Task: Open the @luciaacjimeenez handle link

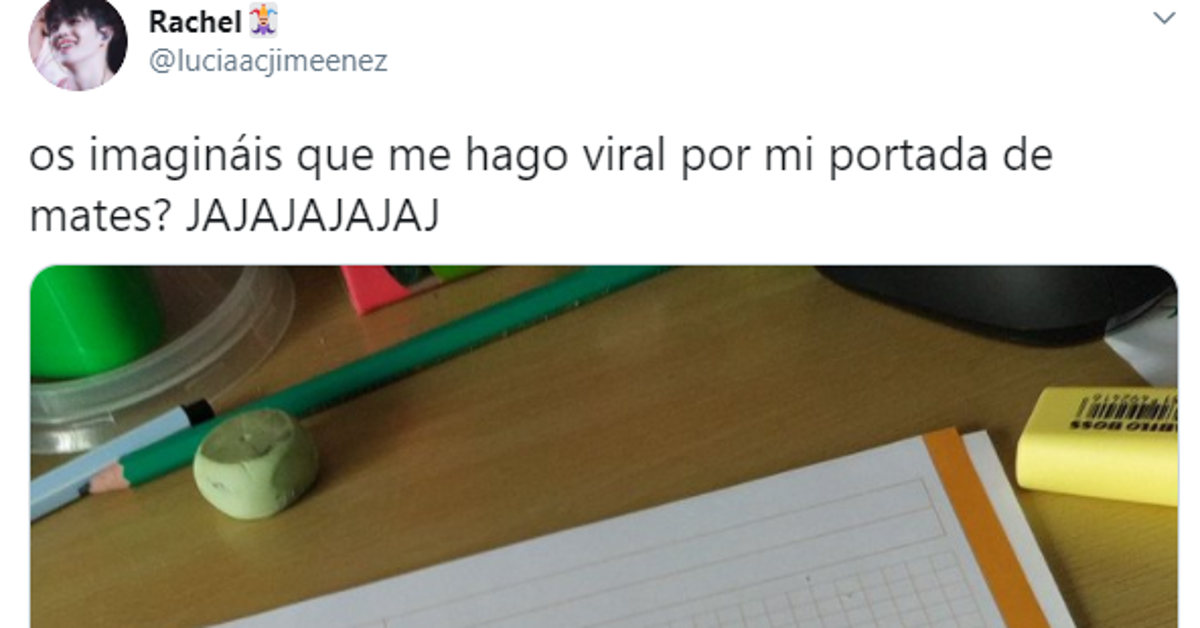Action: coord(268,62)
